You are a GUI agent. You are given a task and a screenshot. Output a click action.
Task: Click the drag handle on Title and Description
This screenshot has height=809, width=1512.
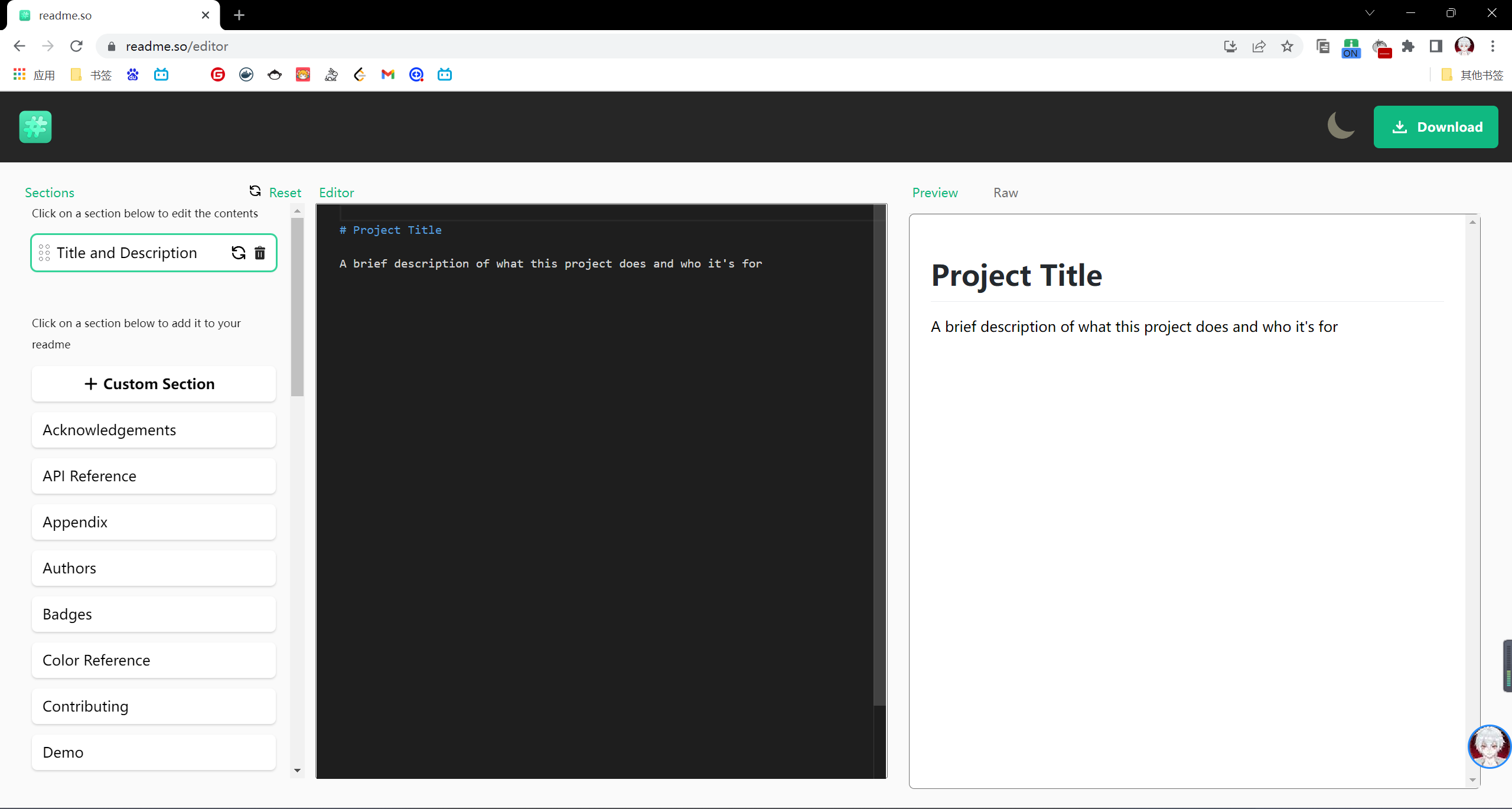point(44,253)
